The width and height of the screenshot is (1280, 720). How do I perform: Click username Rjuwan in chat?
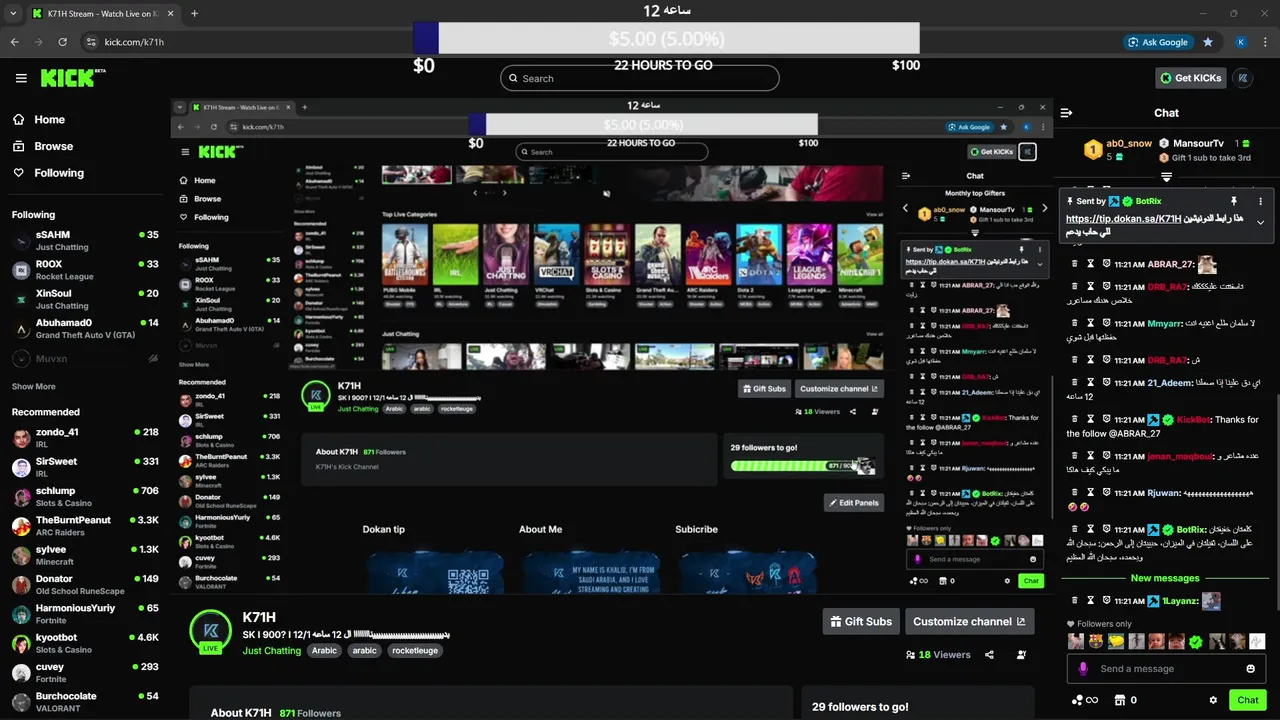click(1163, 493)
